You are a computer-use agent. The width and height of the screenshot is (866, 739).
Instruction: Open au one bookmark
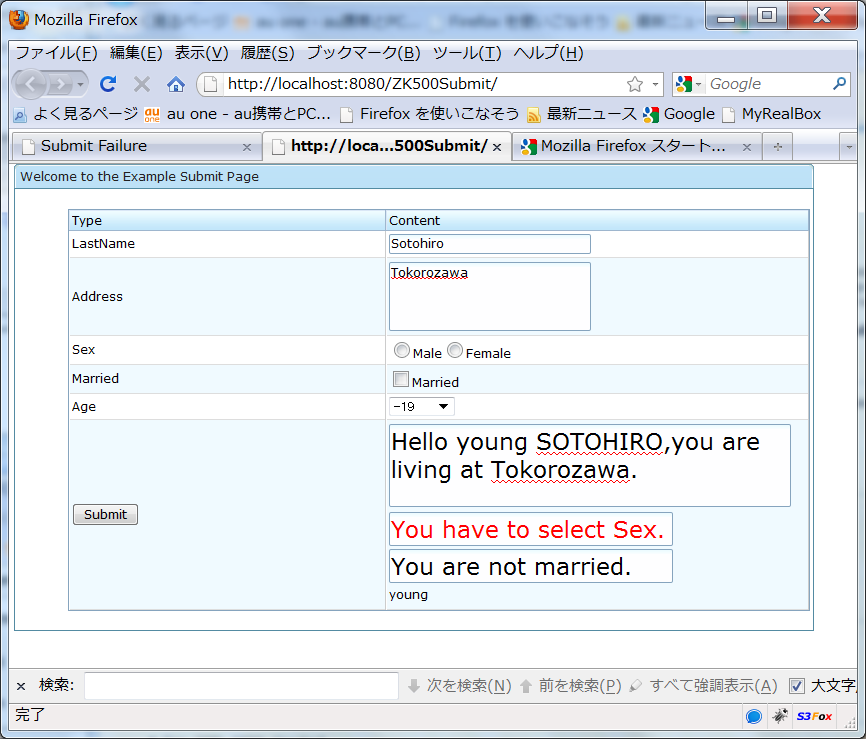pos(237,114)
